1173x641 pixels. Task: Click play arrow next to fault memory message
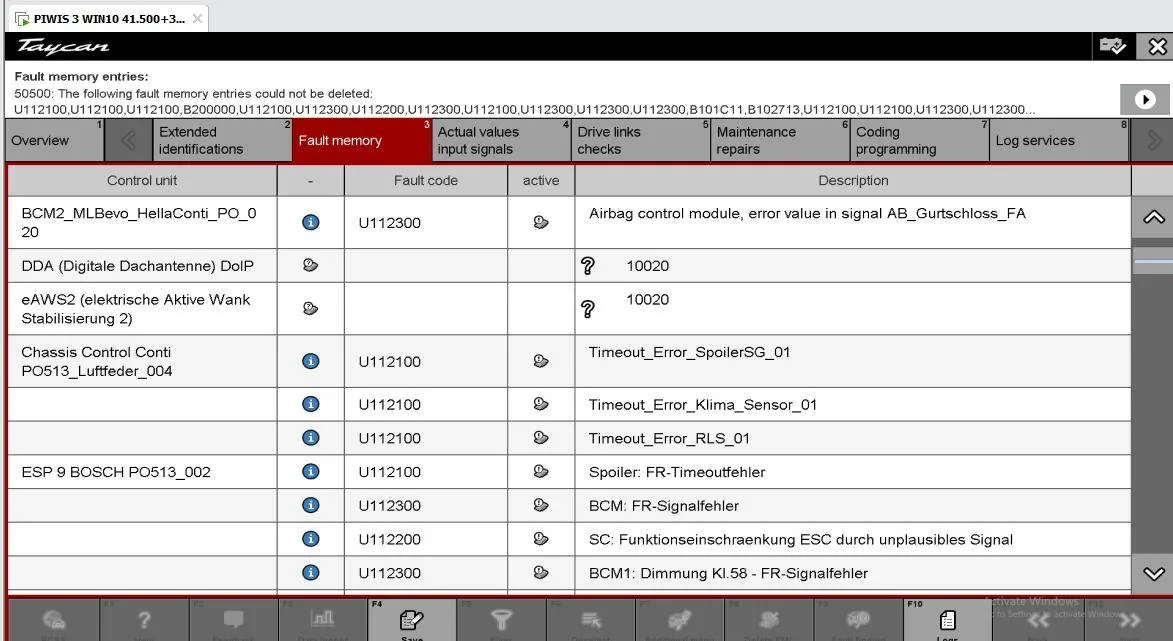coord(1145,99)
